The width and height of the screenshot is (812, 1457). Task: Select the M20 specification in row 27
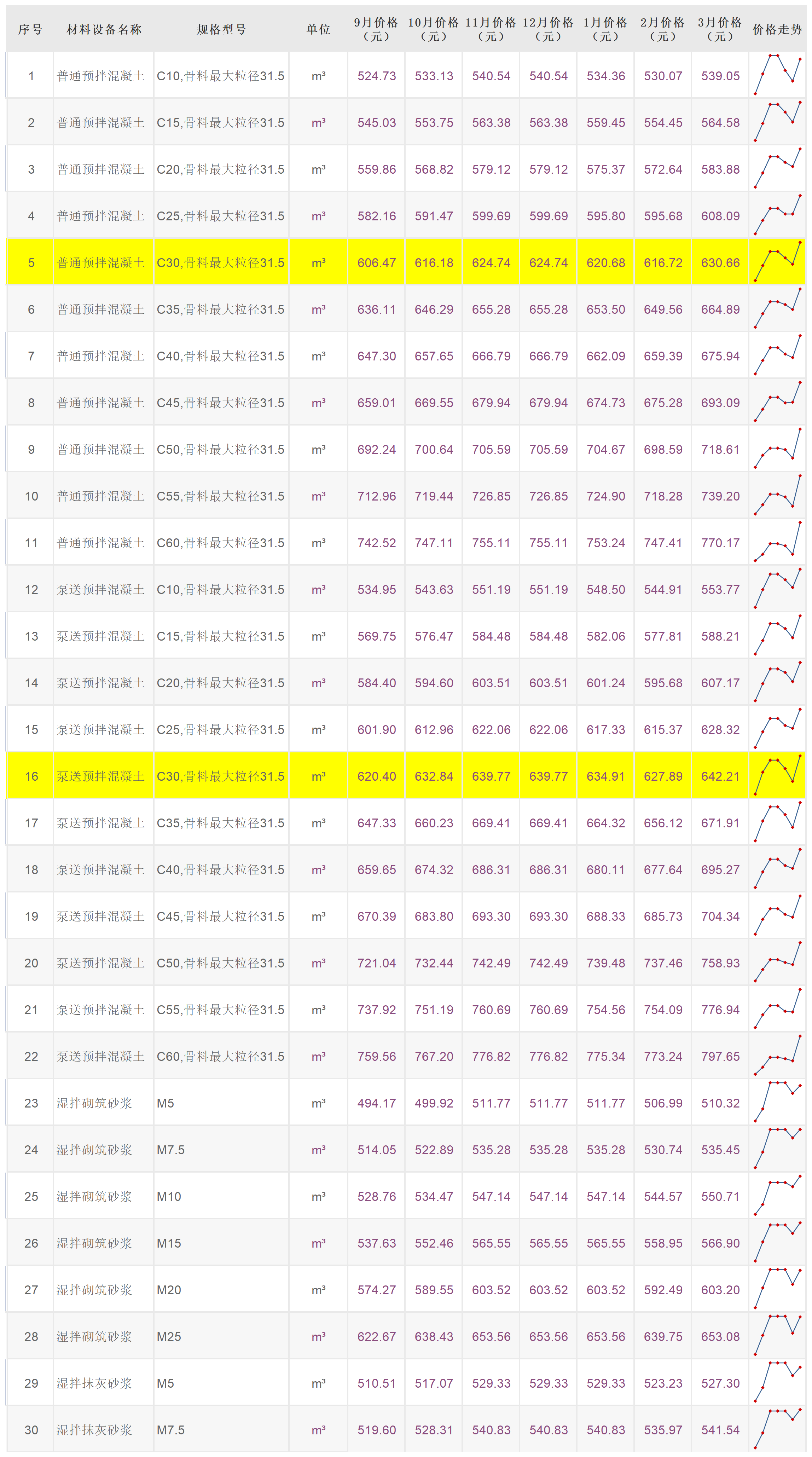coord(169,1290)
